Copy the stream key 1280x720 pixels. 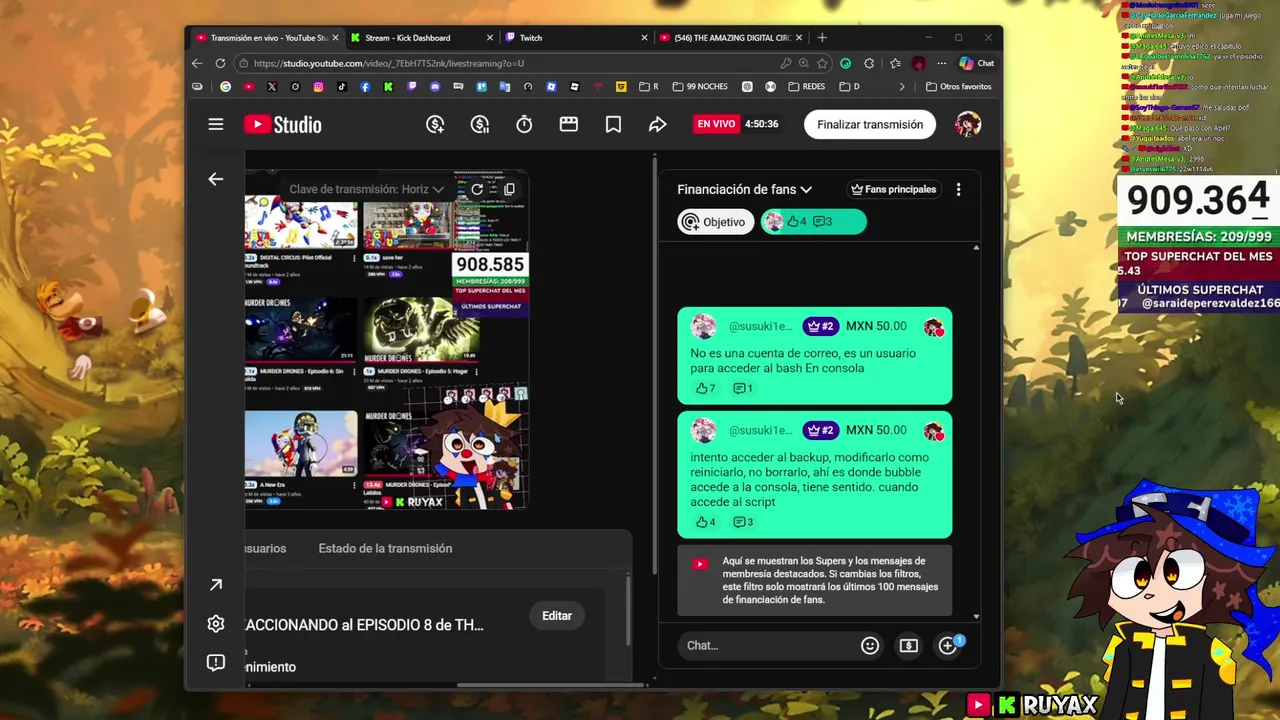[x=509, y=189]
